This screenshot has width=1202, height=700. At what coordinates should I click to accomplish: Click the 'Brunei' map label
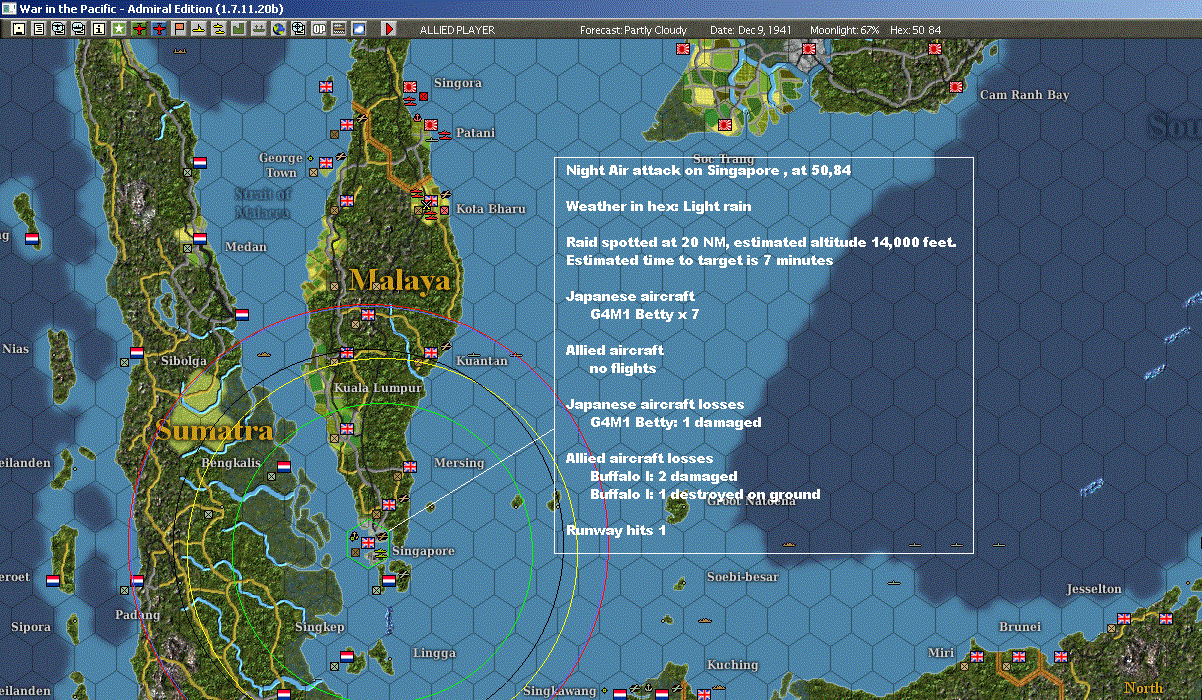tap(1020, 627)
